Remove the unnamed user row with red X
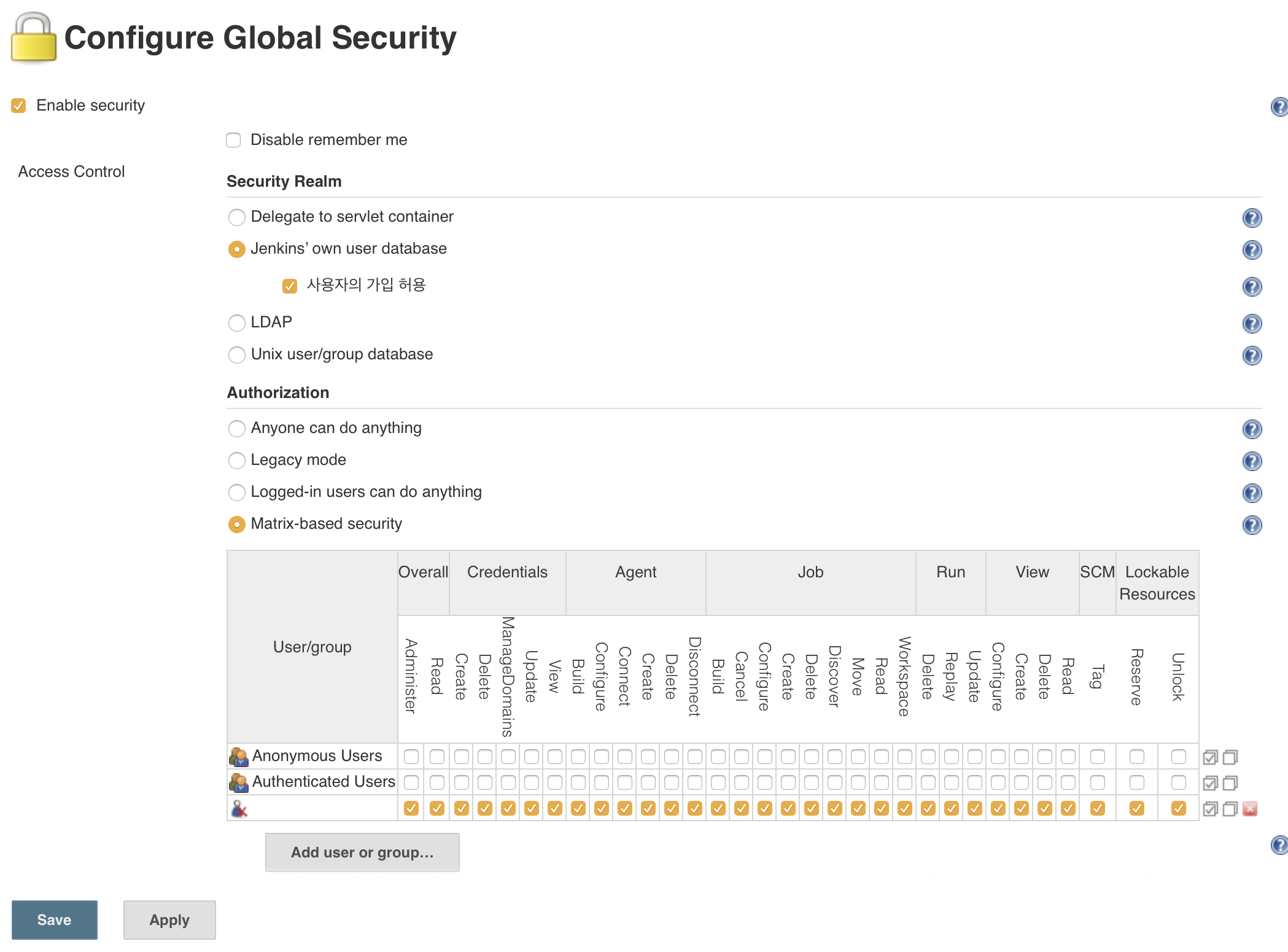1288x952 pixels. tap(1249, 809)
